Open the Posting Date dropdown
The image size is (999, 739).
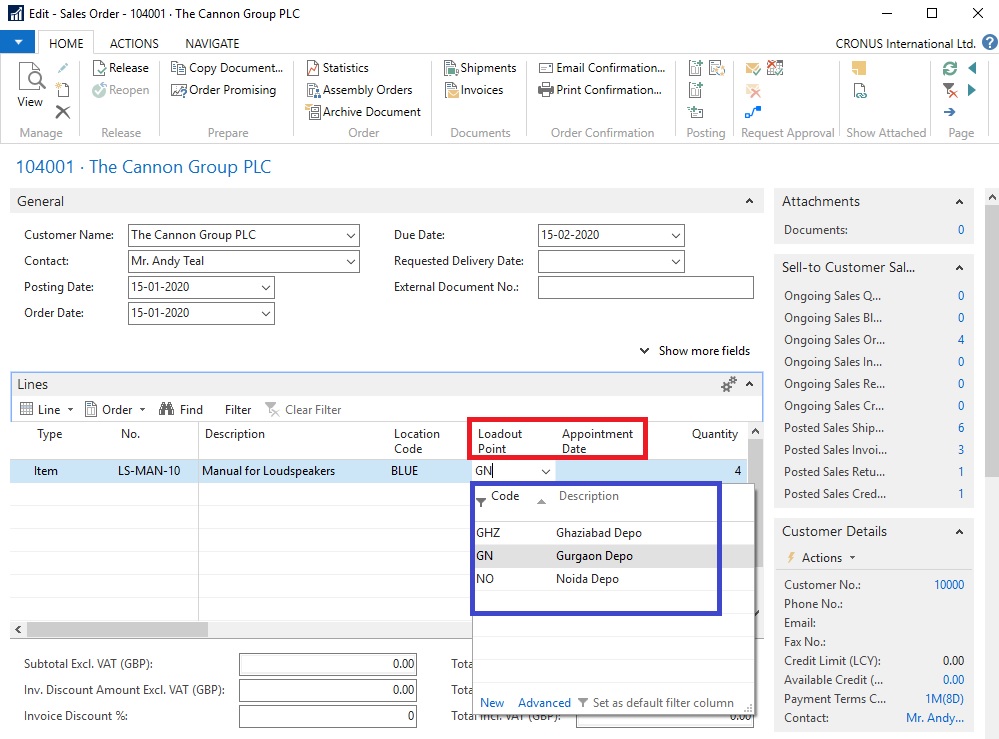[x=265, y=287]
